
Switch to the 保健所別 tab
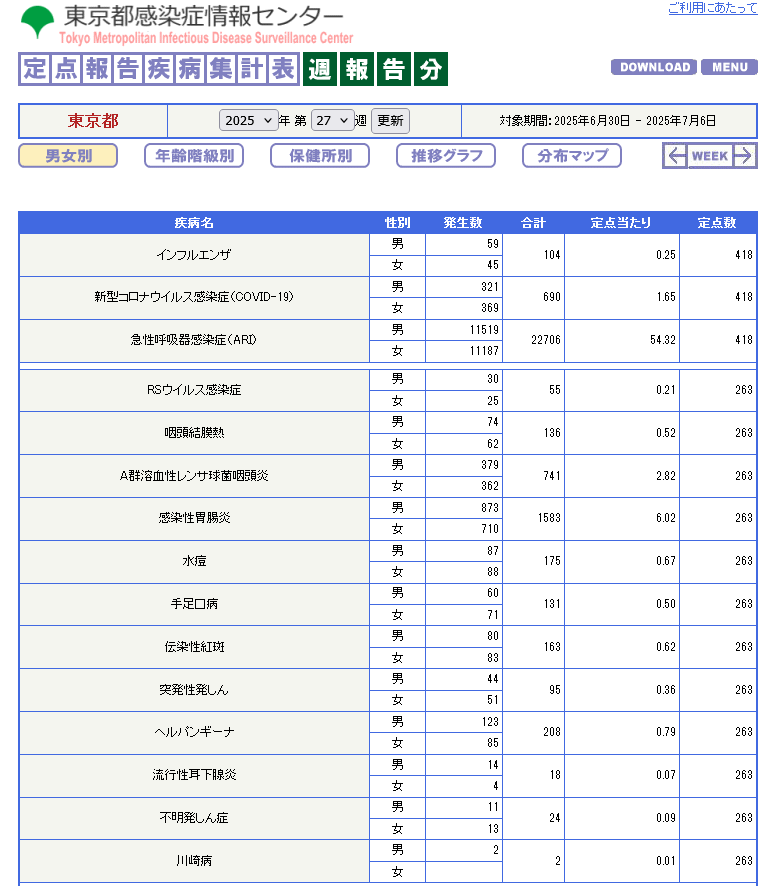pyautogui.click(x=320, y=156)
